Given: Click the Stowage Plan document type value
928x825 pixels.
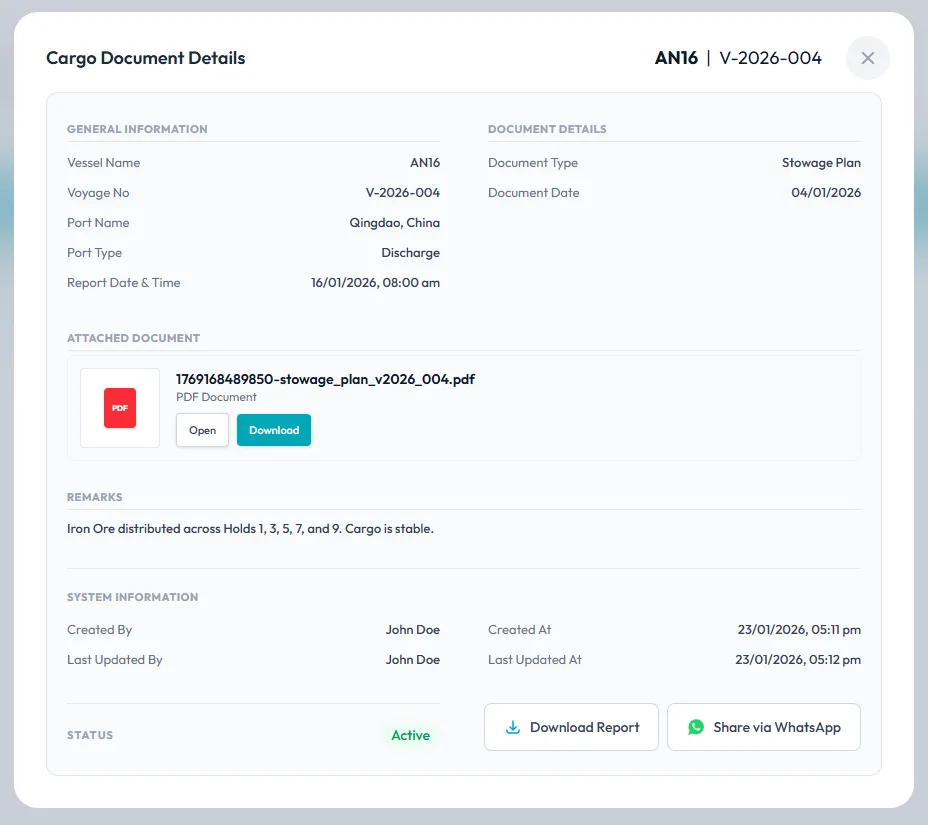Looking at the screenshot, I should 821,163.
